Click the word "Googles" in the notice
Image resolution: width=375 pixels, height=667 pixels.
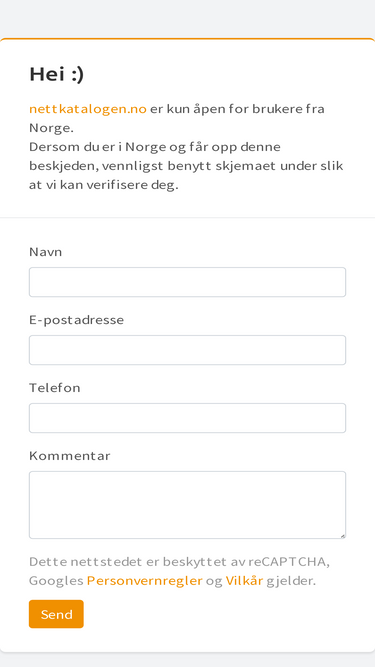[56, 581]
